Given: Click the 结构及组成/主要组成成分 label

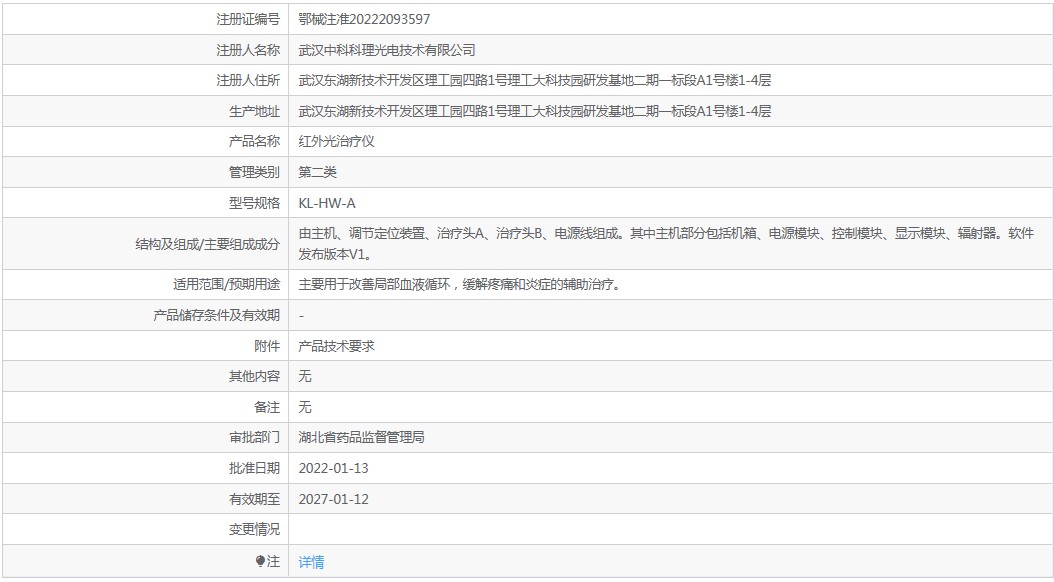Looking at the screenshot, I should (x=207, y=245).
